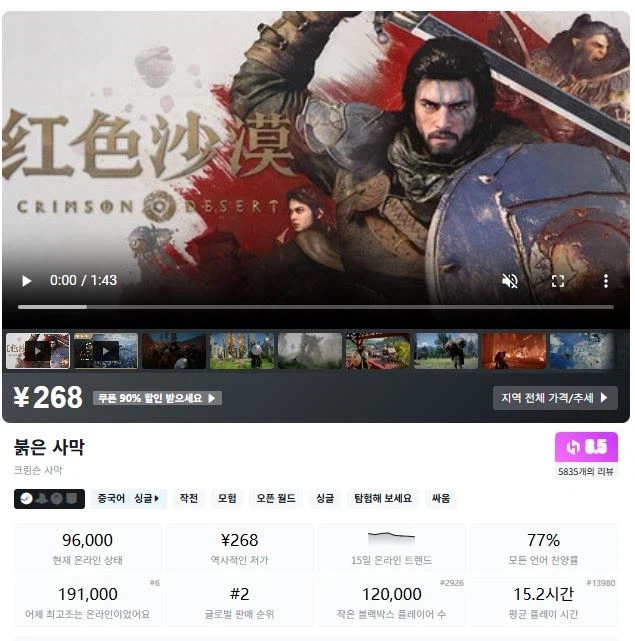Open the world map screenshot thumbnail
Viewport: 635px width, 641px height.
click(x=581, y=351)
